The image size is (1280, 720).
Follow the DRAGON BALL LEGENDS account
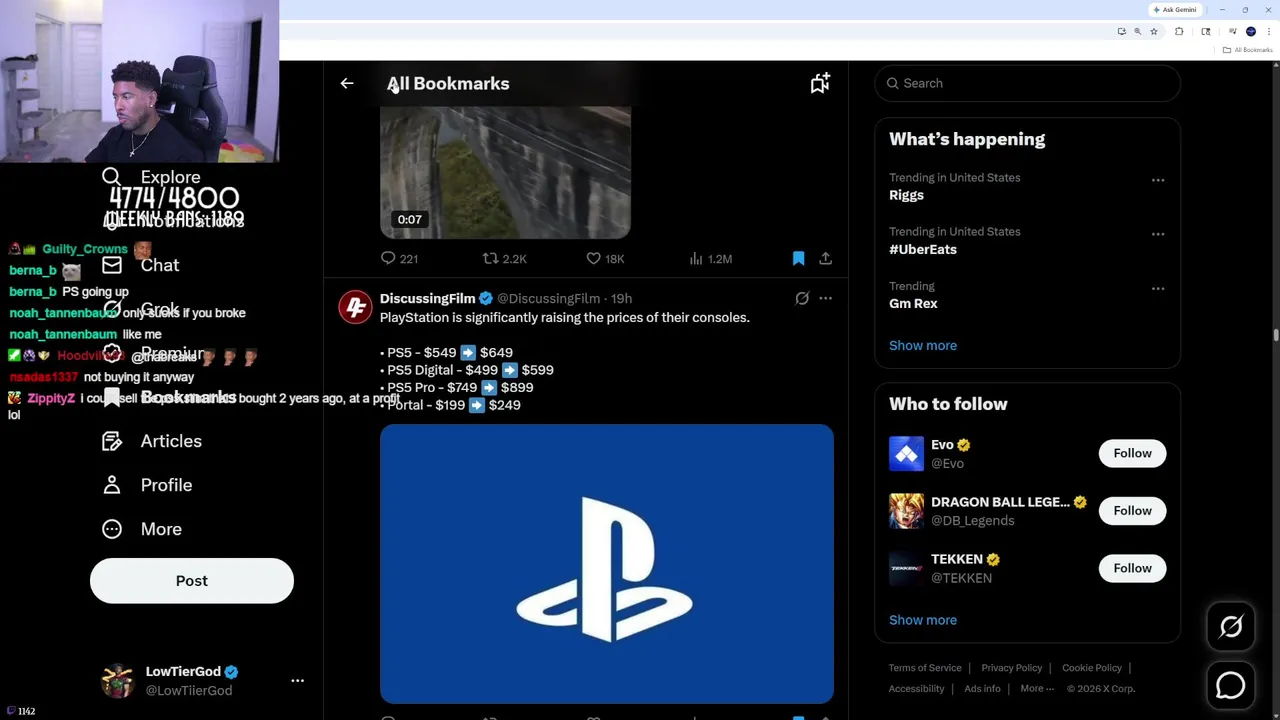[1132, 511]
